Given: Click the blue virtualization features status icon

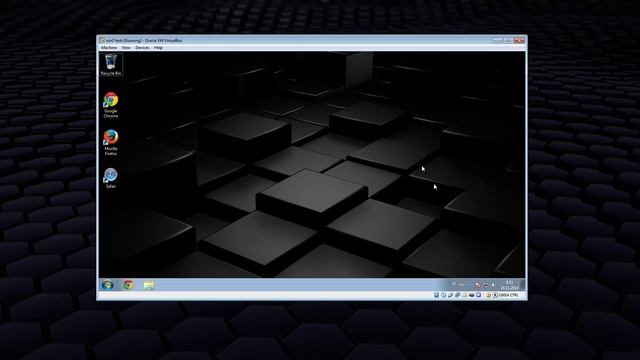Looking at the screenshot, I should (478, 295).
